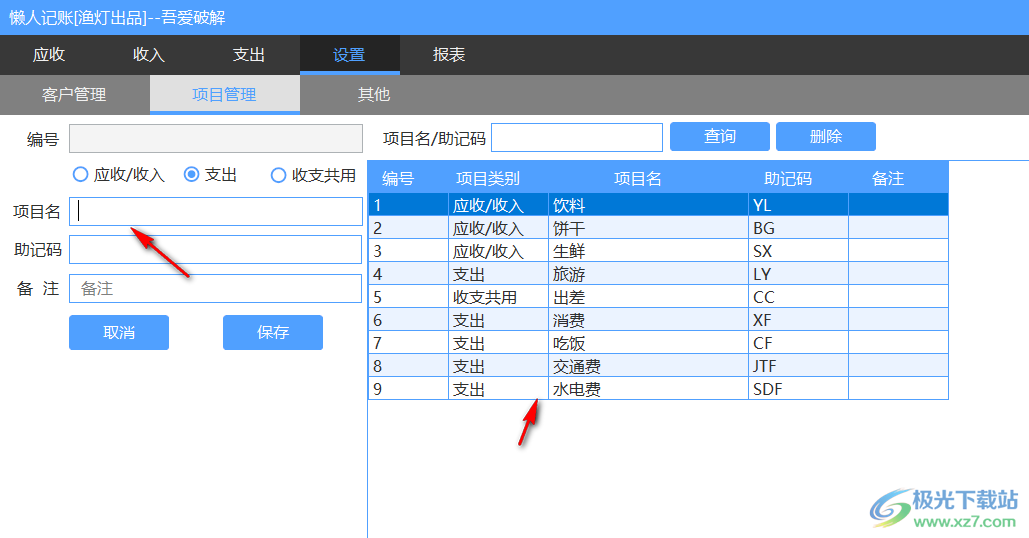
Task: Click the 编号 input field
Action: tap(216, 138)
